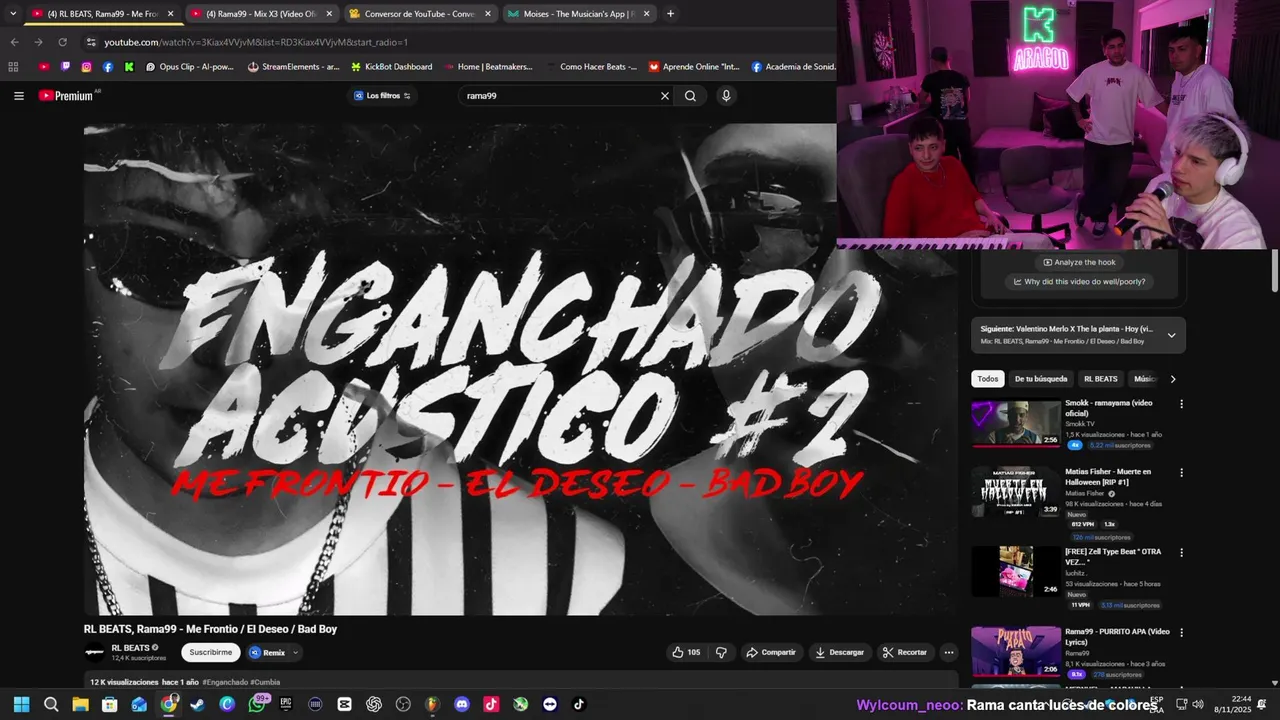1280x720 pixels.
Task: Open FL Studio from the taskbar
Action: pyautogui.click(x=433, y=704)
